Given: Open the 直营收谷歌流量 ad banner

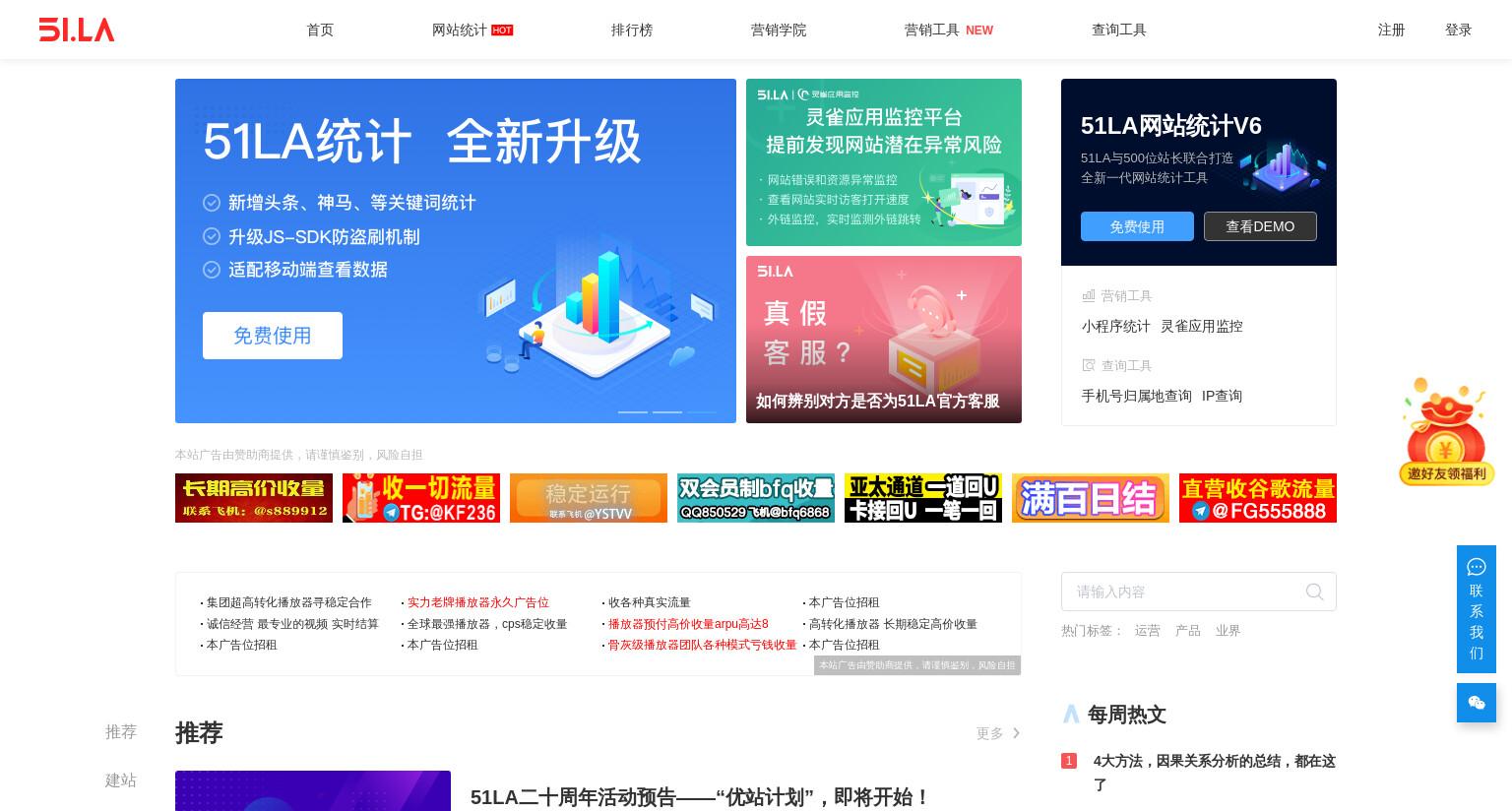Looking at the screenshot, I should coord(1258,498).
